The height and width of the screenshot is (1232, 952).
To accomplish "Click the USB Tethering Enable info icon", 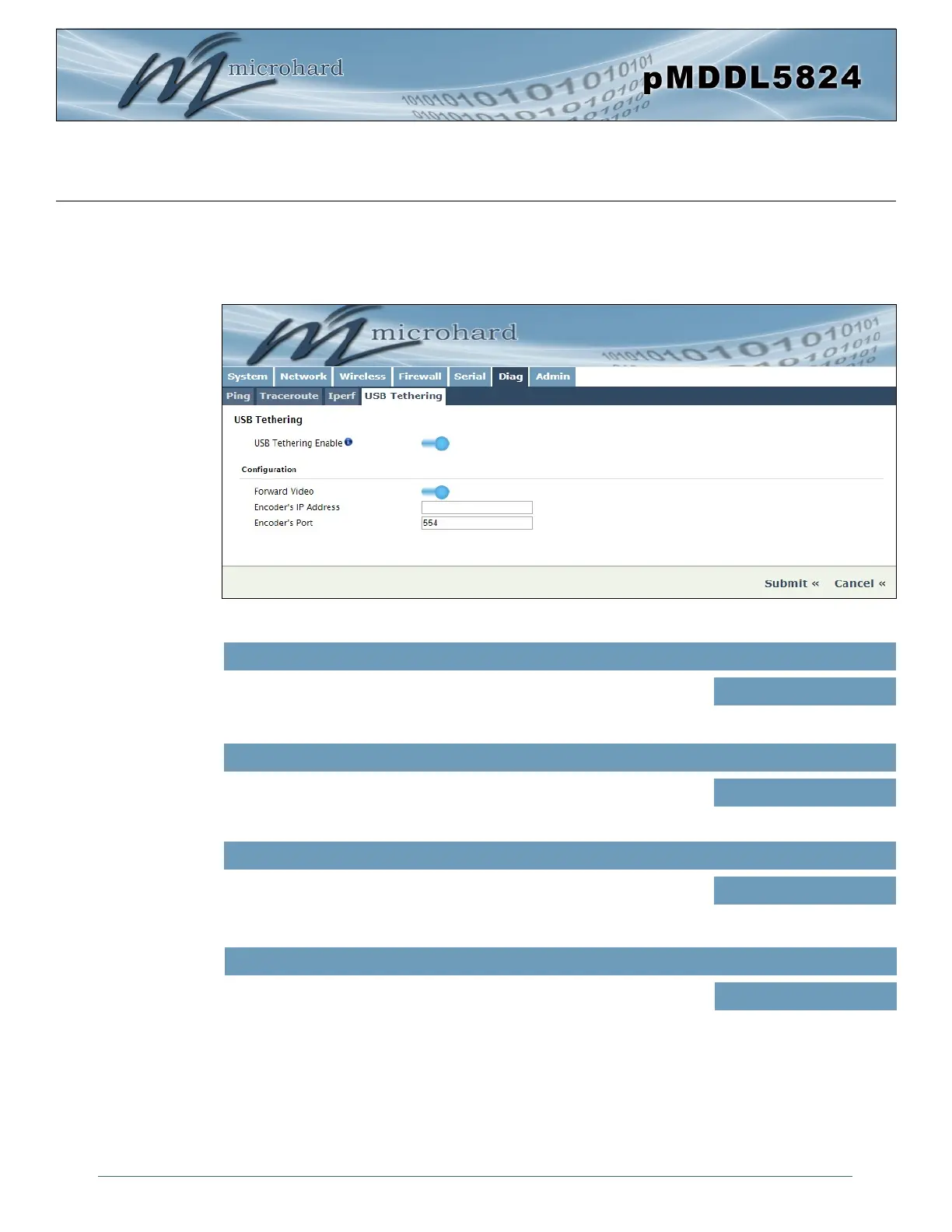I will 348,442.
